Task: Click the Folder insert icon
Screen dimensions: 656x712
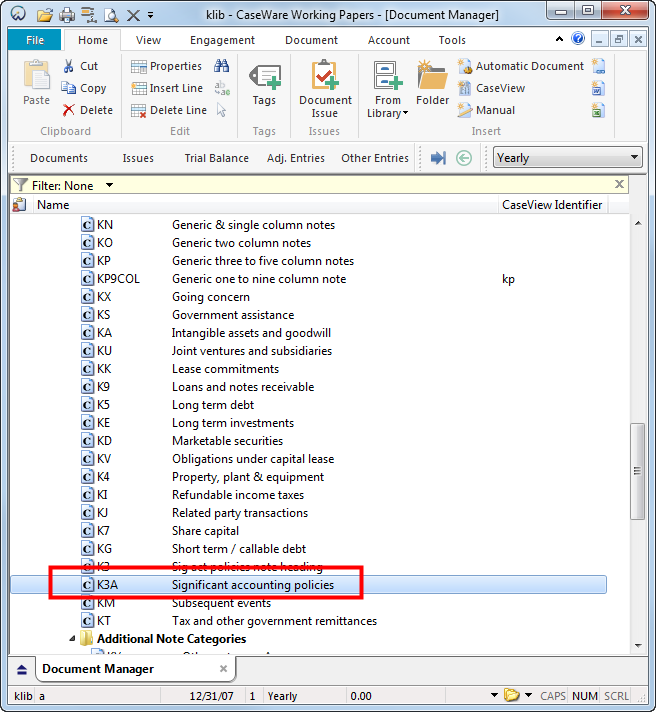Action: [x=432, y=75]
